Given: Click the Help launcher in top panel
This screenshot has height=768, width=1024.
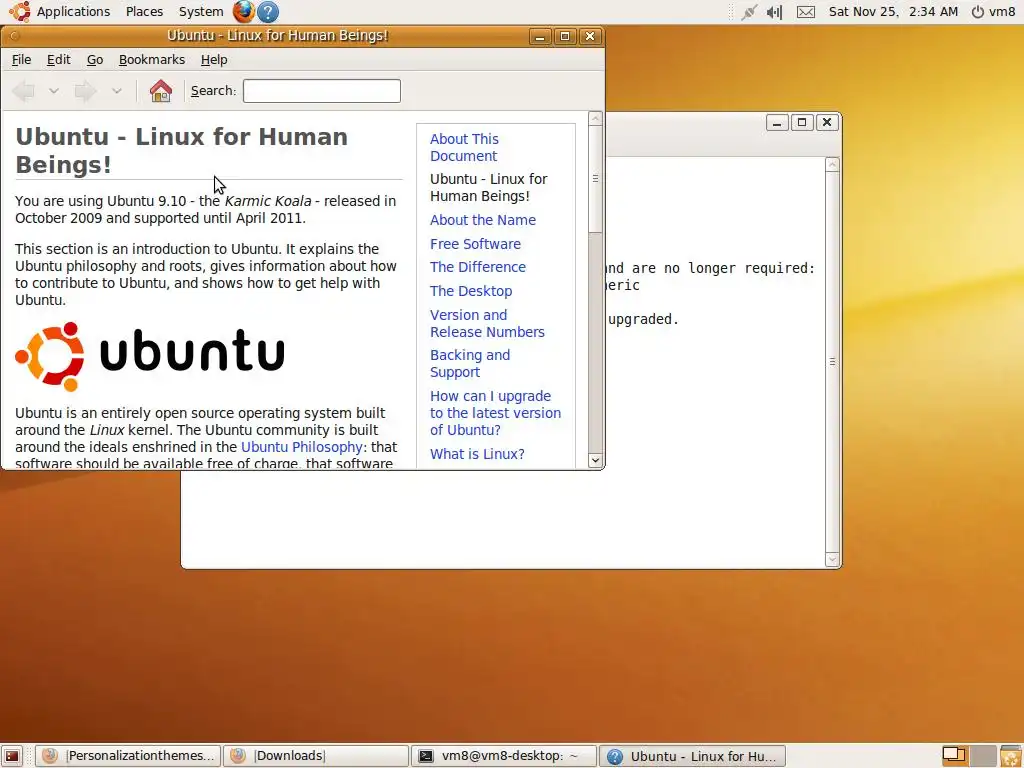Looking at the screenshot, I should [x=268, y=12].
